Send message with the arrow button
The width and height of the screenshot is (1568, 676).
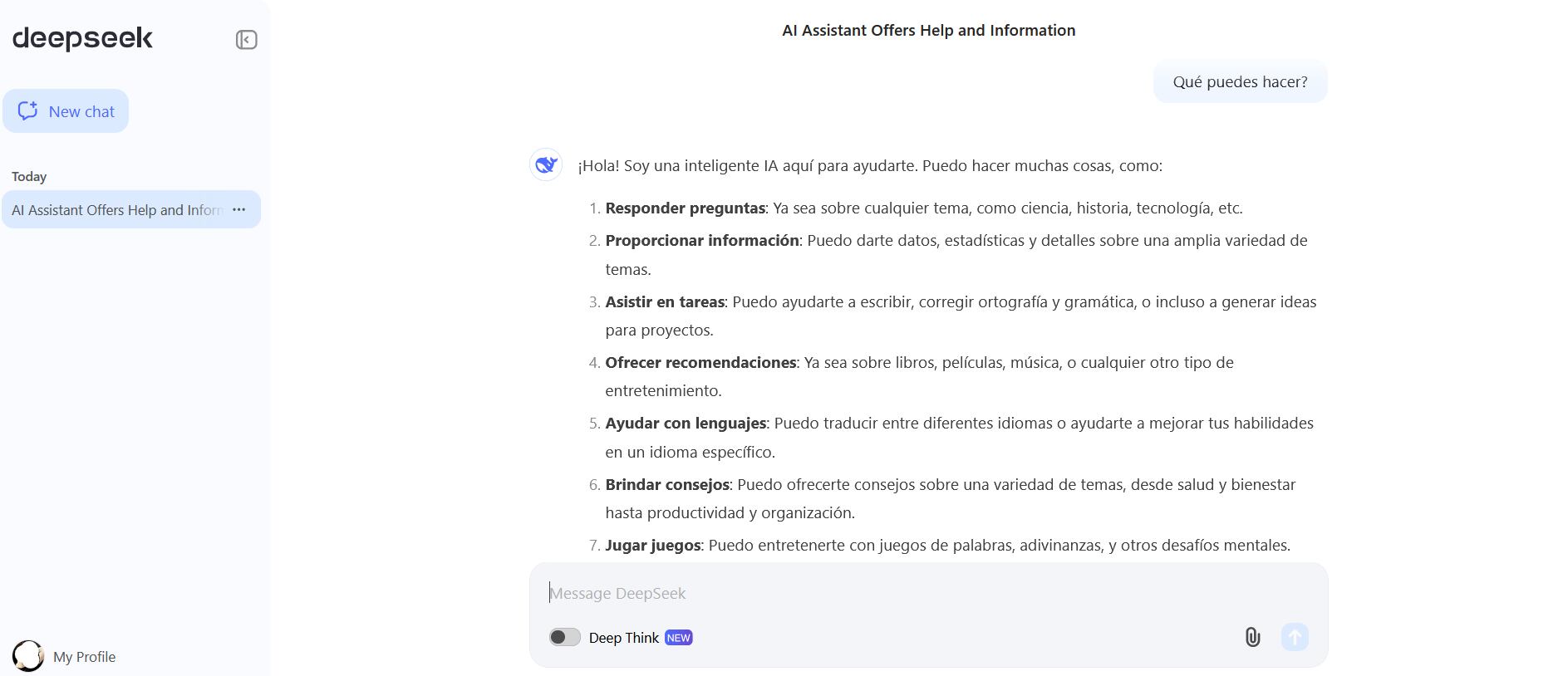coord(1295,637)
